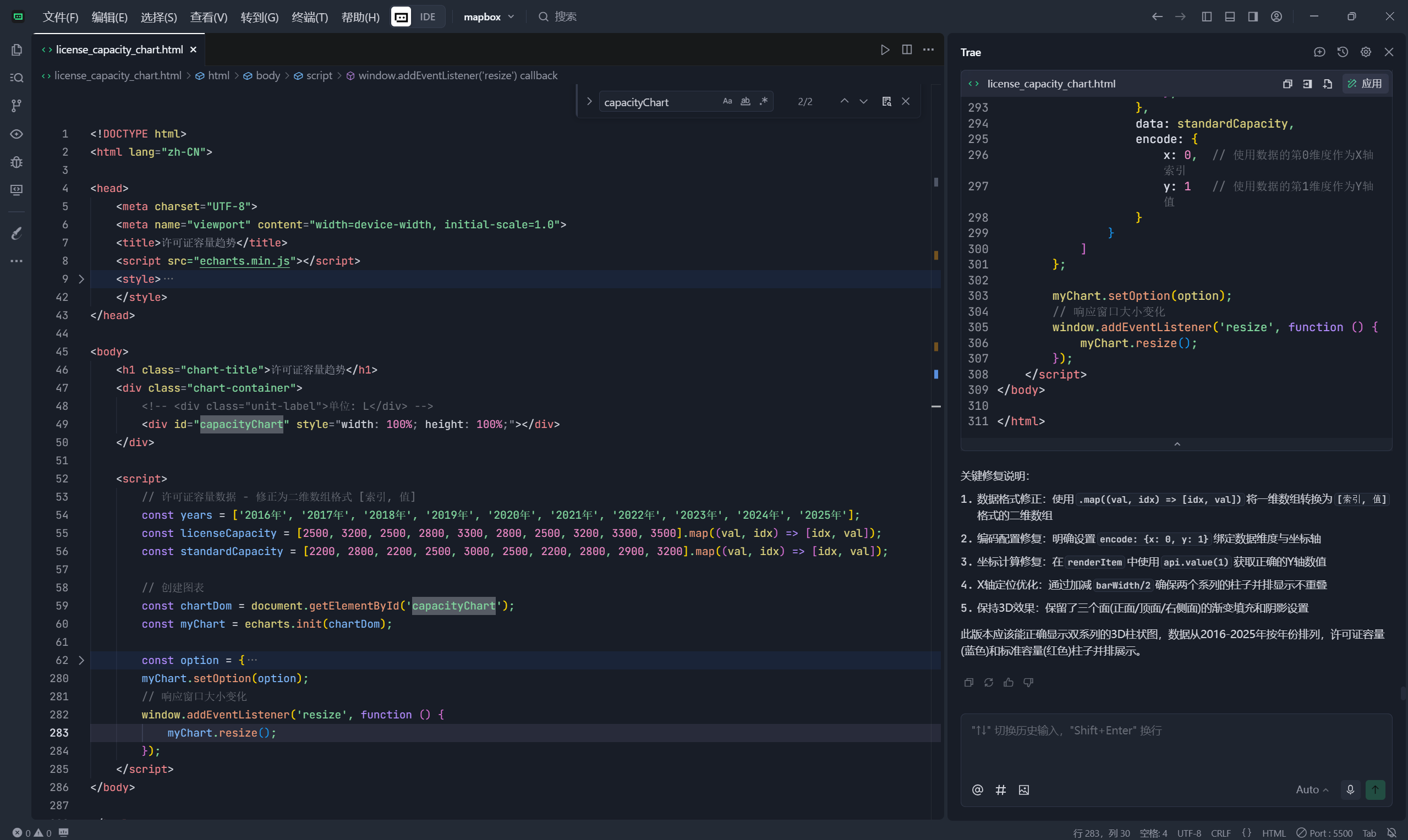Click the top search bar
The image size is (1408, 840).
pyautogui.click(x=558, y=17)
